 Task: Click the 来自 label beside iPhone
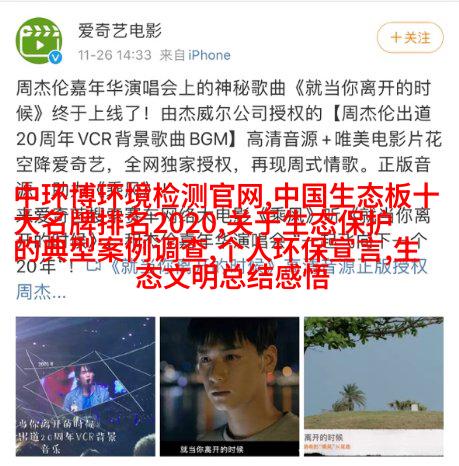(172, 55)
